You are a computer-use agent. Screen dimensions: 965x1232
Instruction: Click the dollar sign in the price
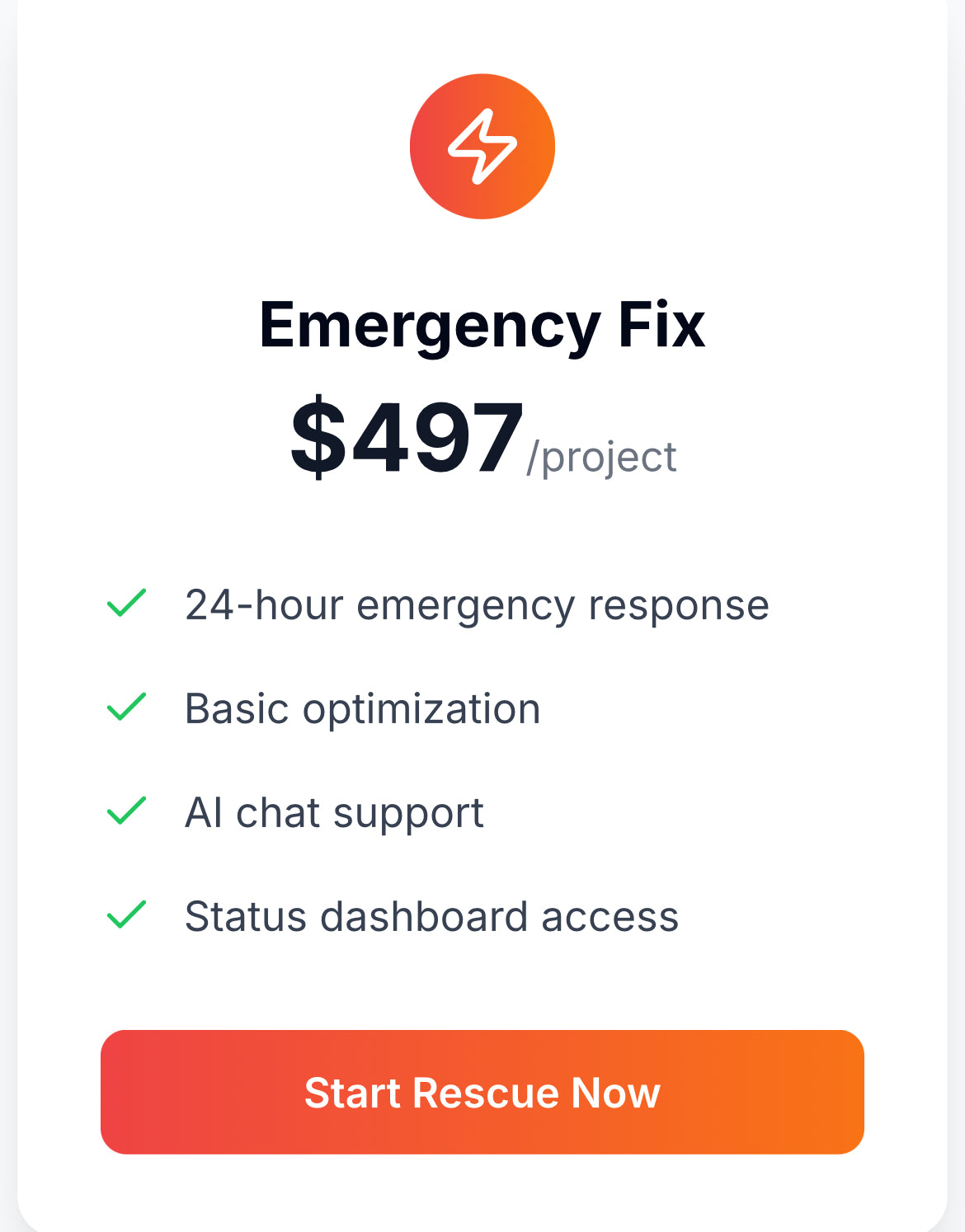tap(318, 437)
